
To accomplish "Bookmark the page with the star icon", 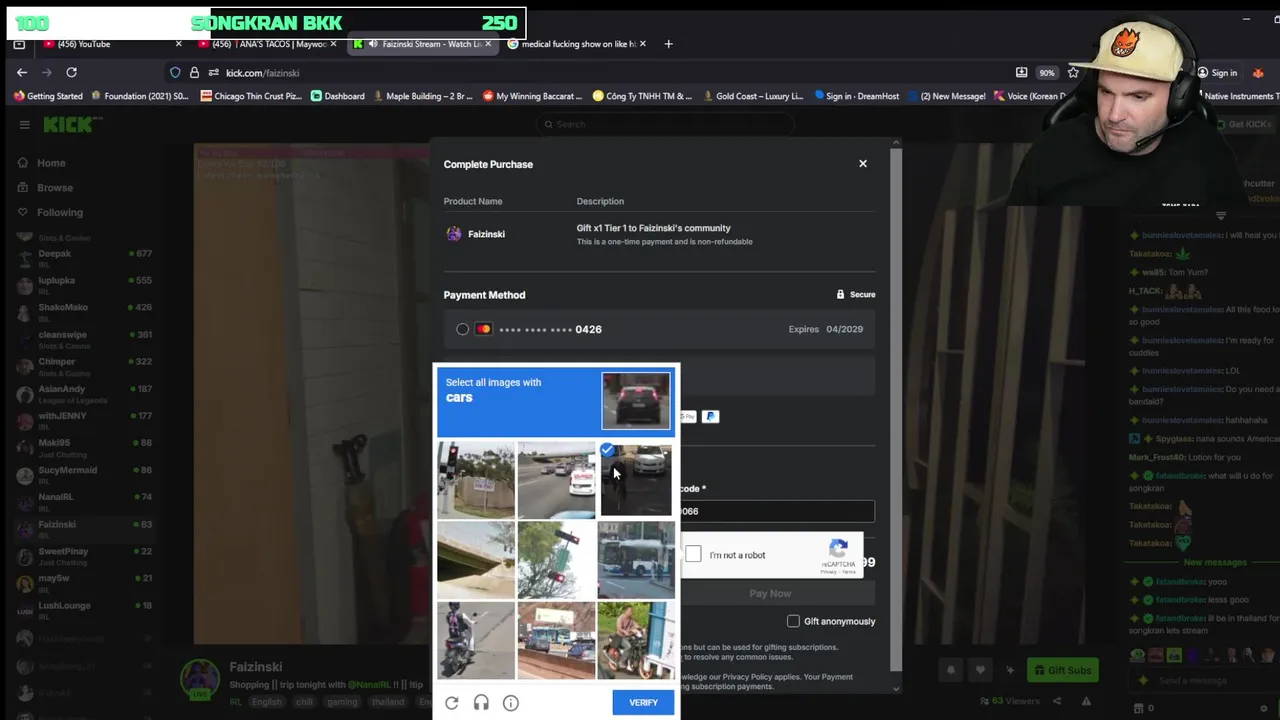I will [x=1073, y=72].
